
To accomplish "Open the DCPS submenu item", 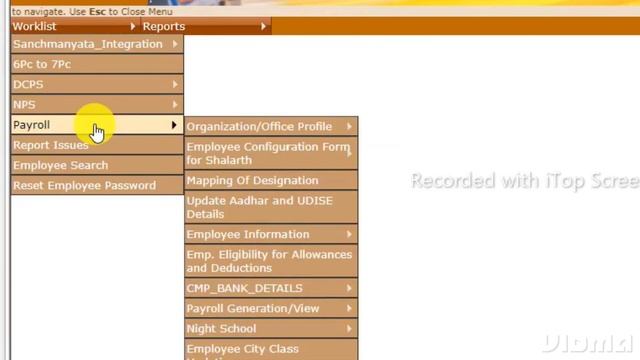I will click(x=97, y=84).
